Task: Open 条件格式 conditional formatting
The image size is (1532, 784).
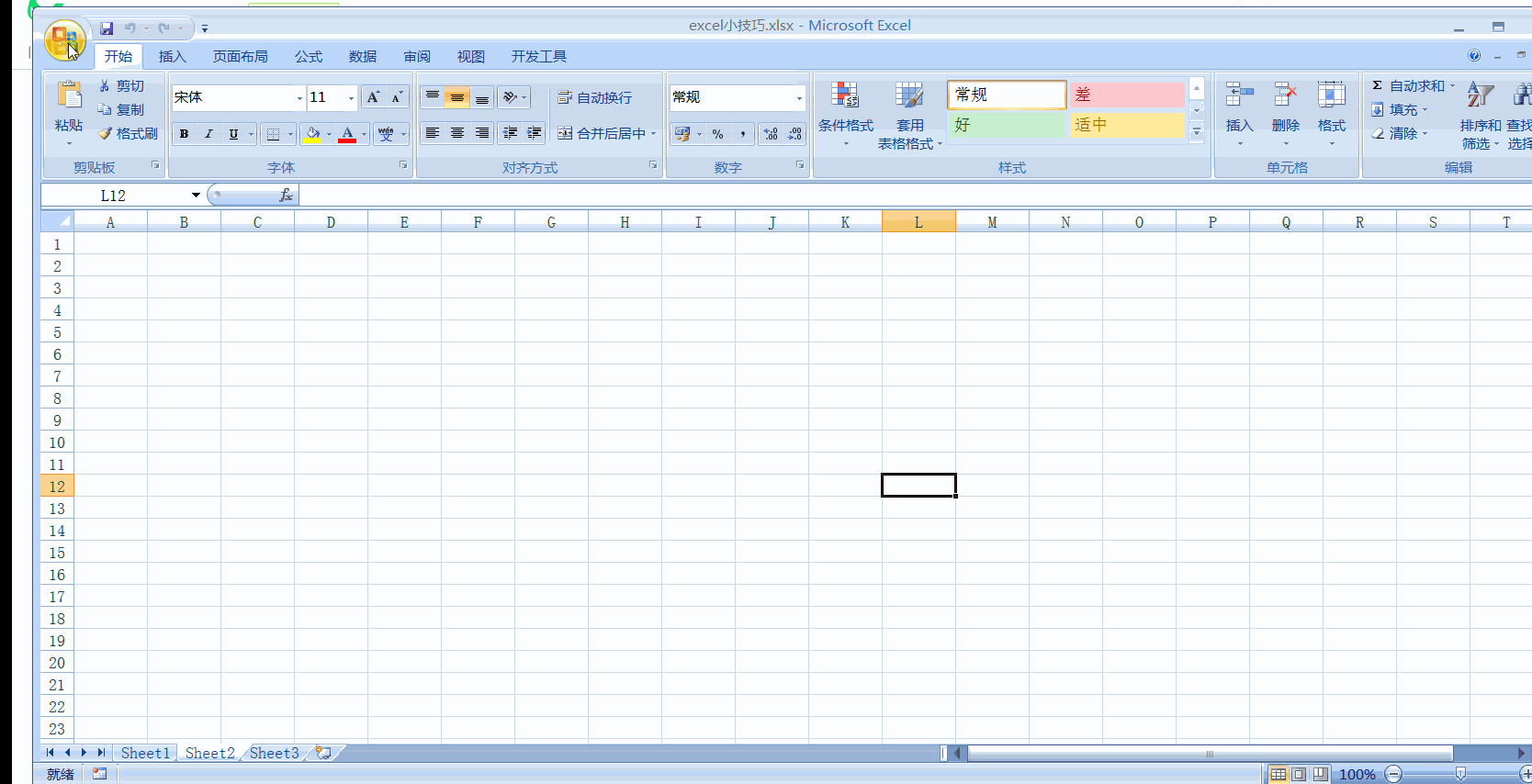Action: [x=845, y=115]
